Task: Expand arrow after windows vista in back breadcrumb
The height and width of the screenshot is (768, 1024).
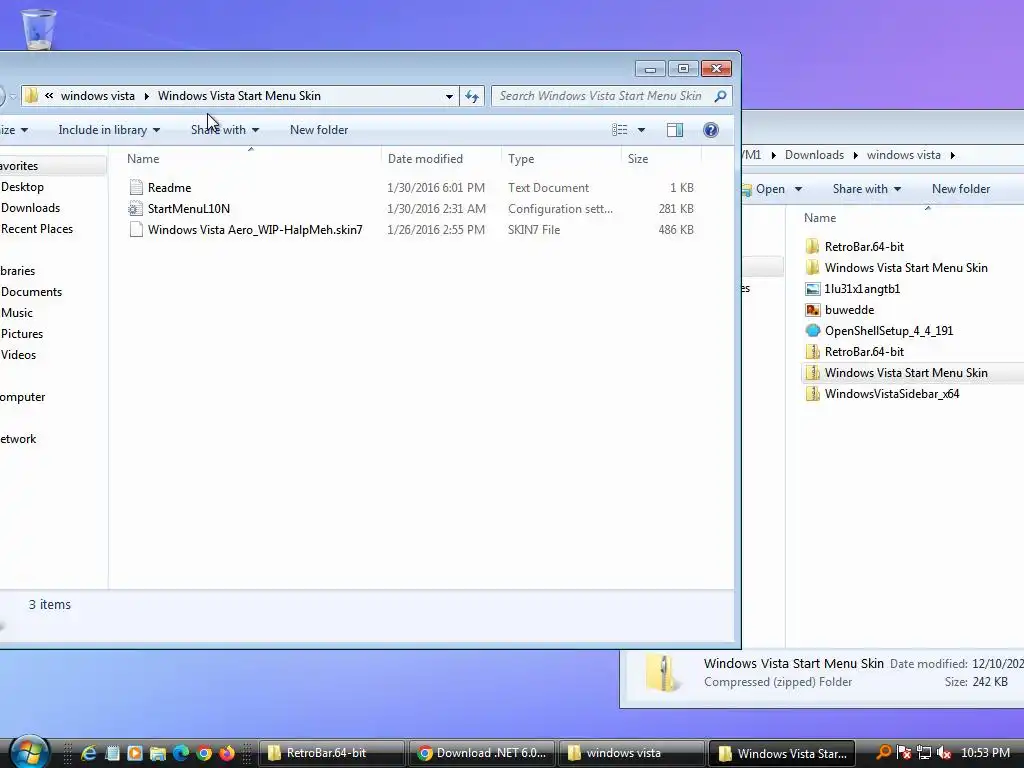Action: point(953,155)
